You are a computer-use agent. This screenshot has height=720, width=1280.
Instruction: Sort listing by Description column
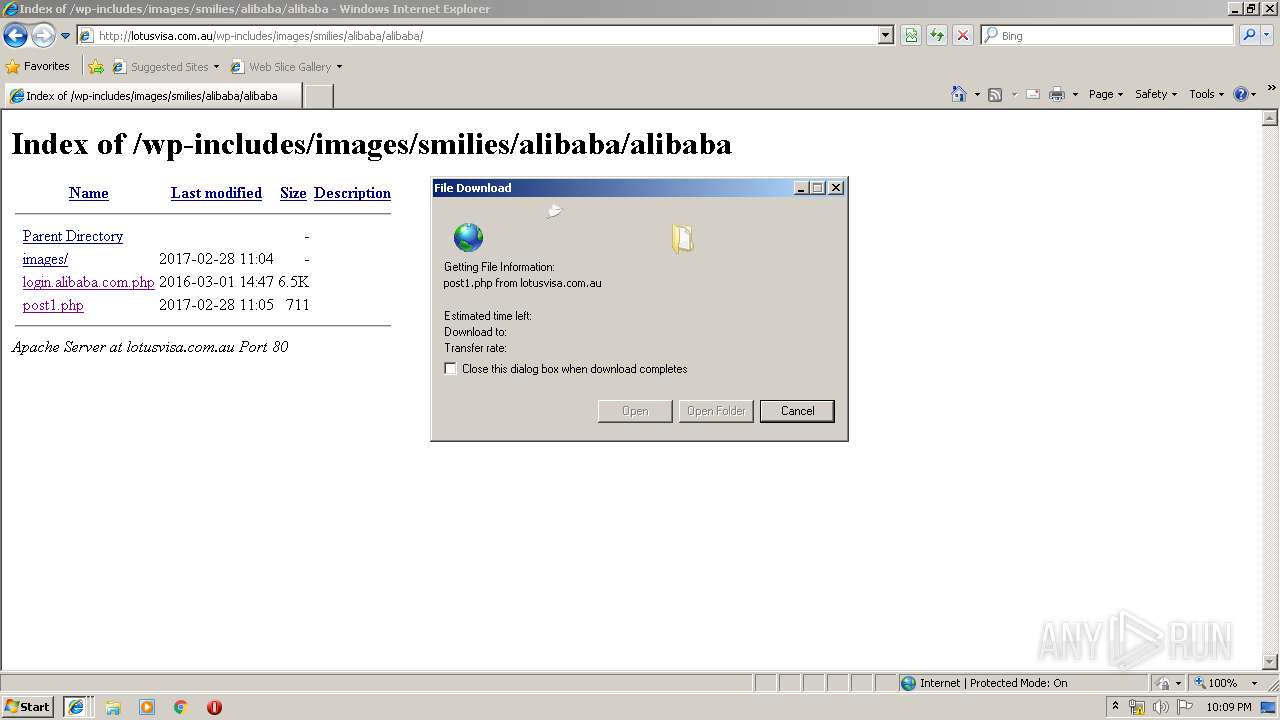(352, 193)
